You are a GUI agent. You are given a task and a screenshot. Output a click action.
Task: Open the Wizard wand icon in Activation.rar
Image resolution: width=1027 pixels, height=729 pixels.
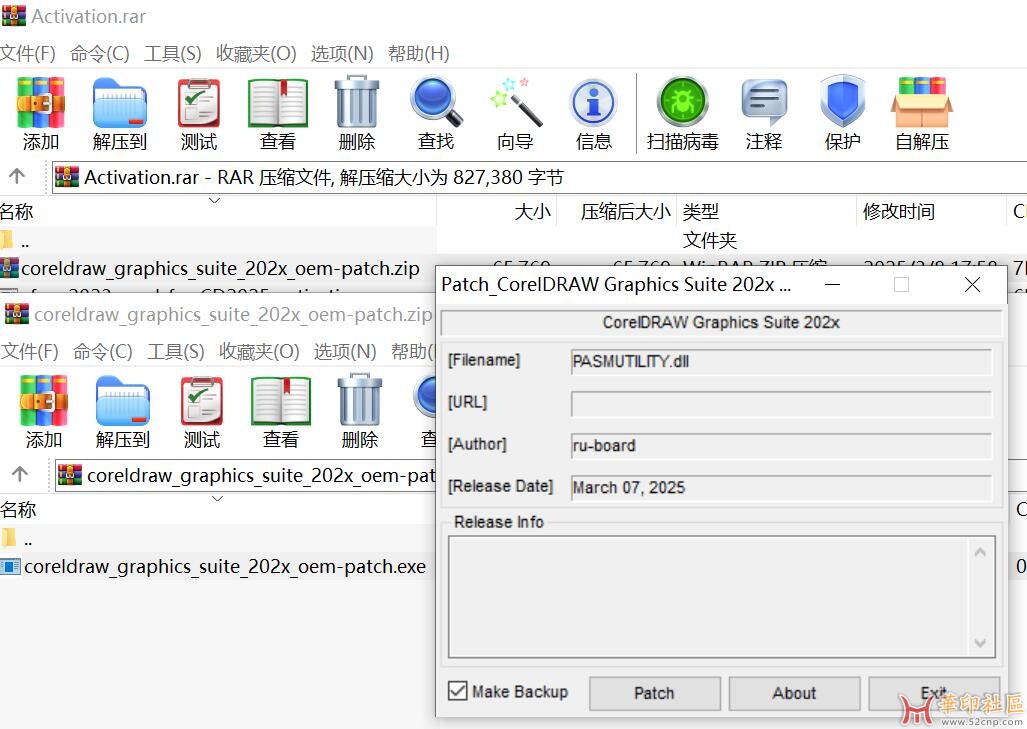[x=515, y=102]
